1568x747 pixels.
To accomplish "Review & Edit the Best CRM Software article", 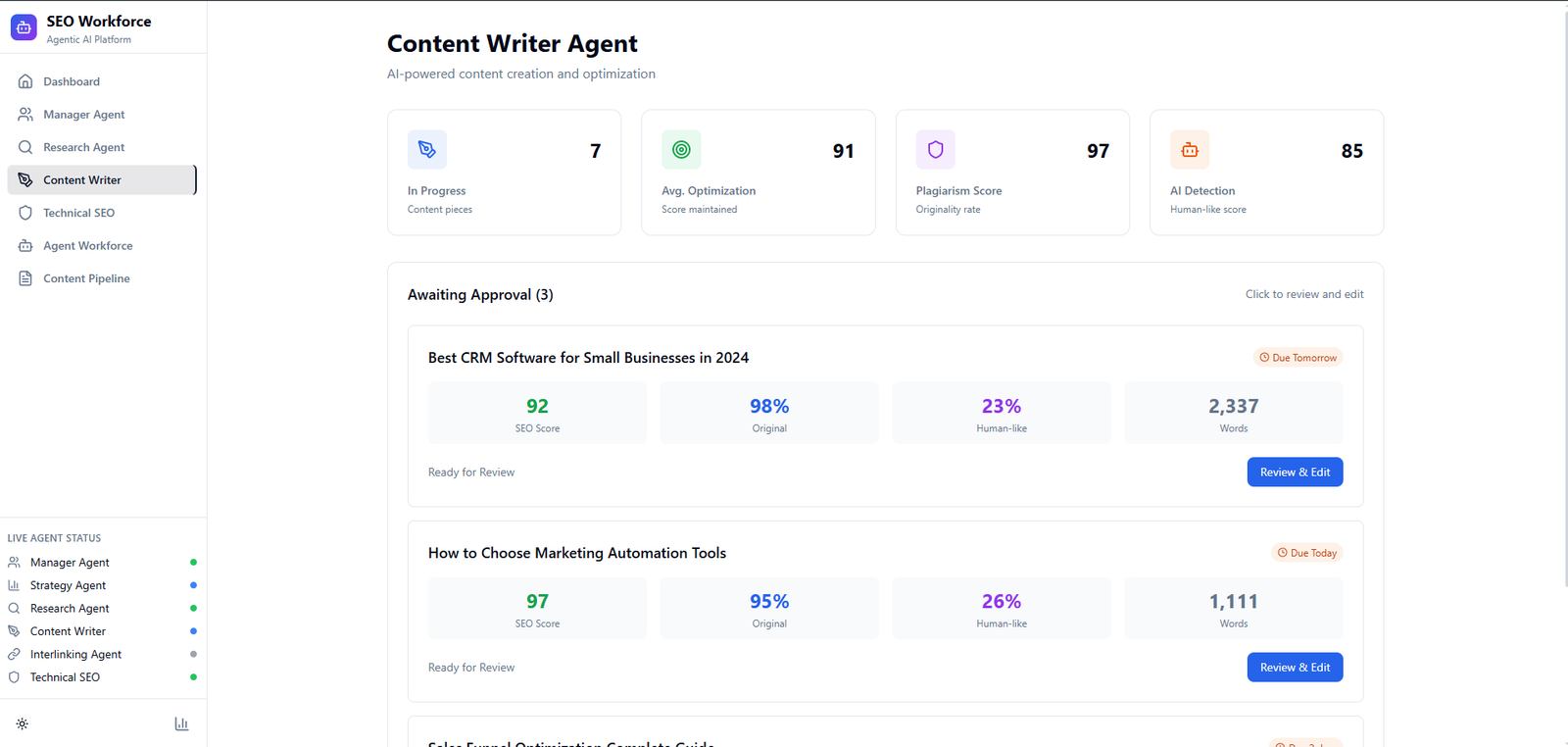I will pyautogui.click(x=1295, y=472).
